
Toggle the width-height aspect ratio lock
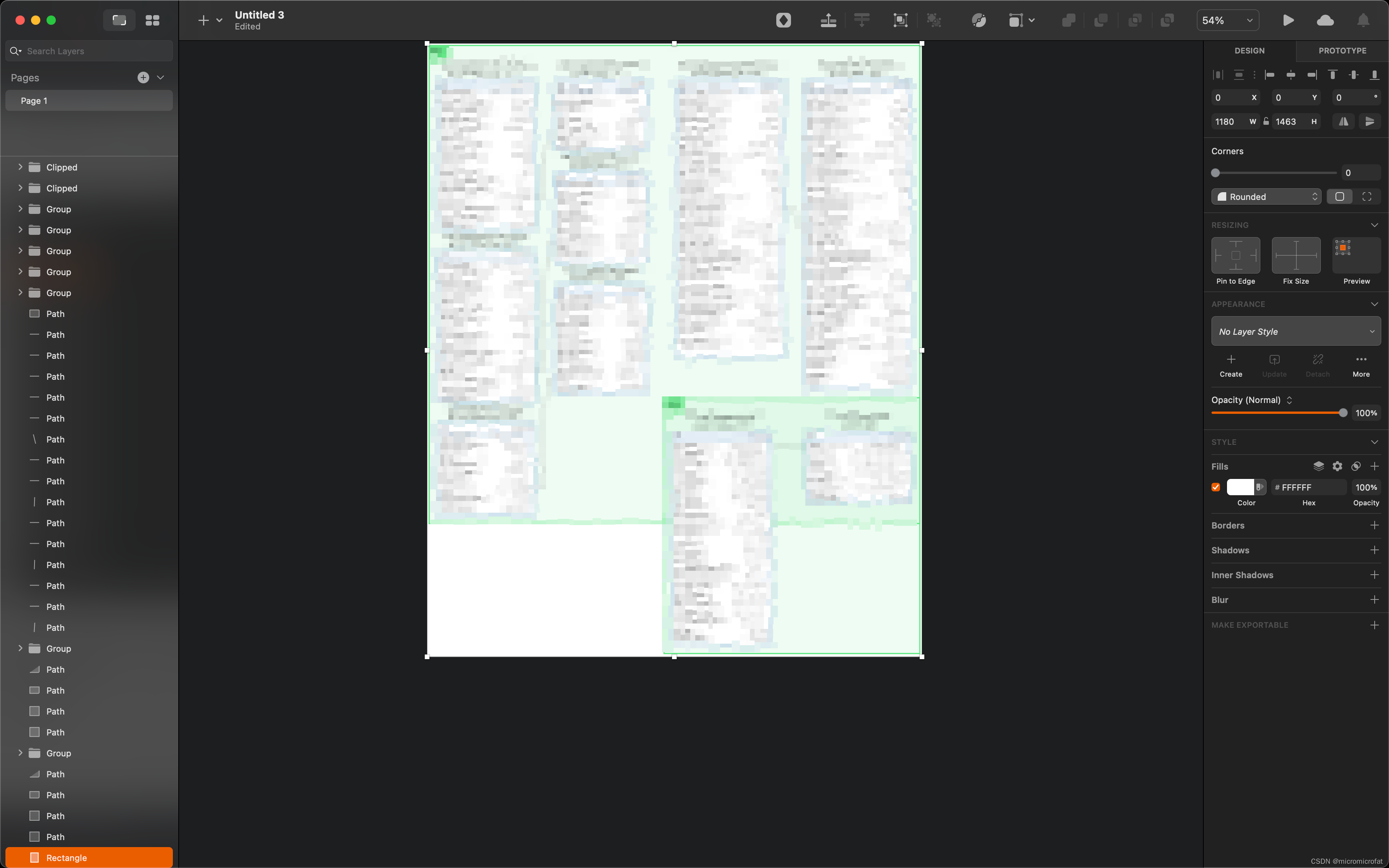1266,121
